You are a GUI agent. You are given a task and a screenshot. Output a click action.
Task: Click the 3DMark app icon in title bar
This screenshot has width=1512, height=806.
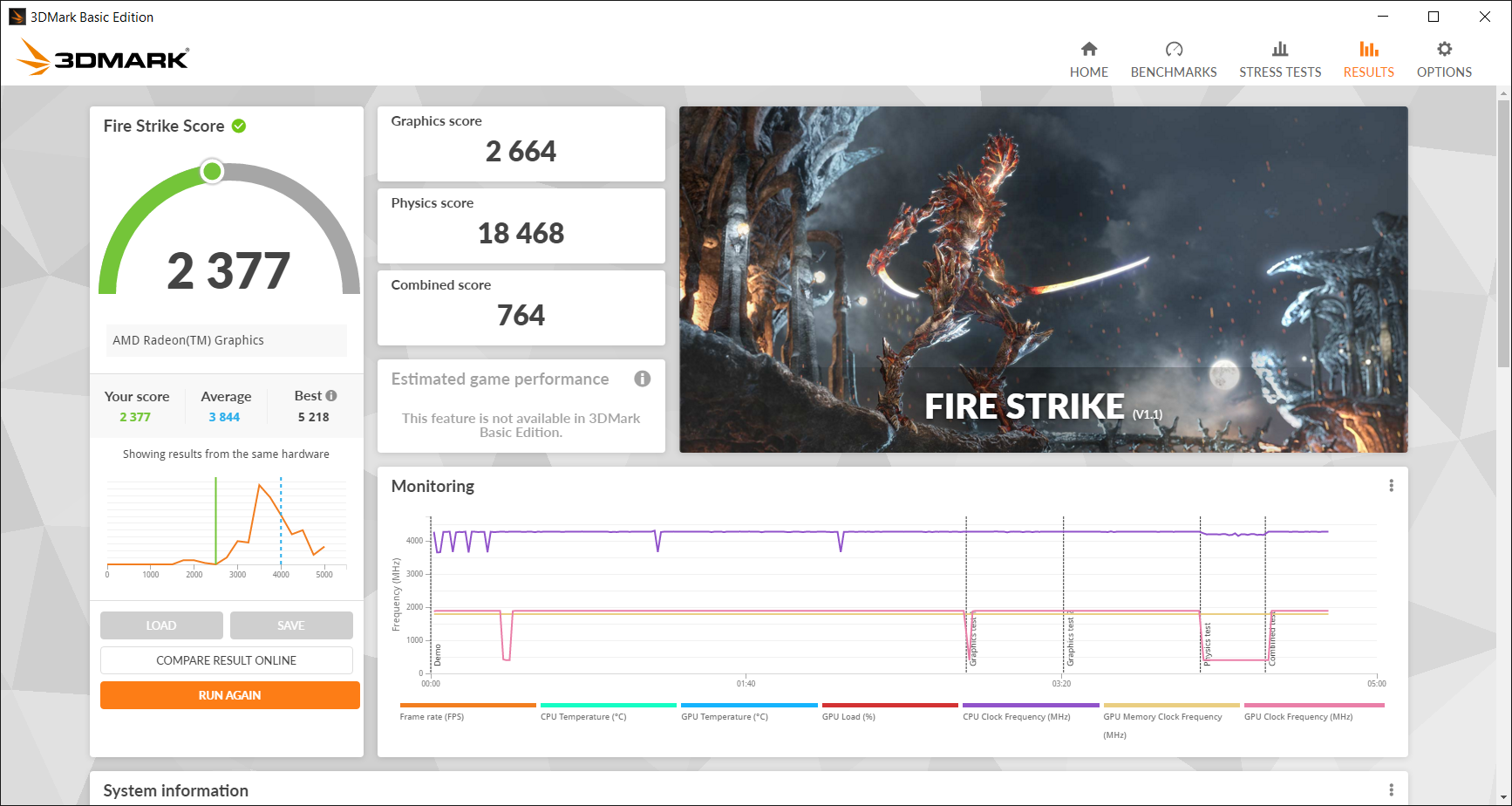17,17
